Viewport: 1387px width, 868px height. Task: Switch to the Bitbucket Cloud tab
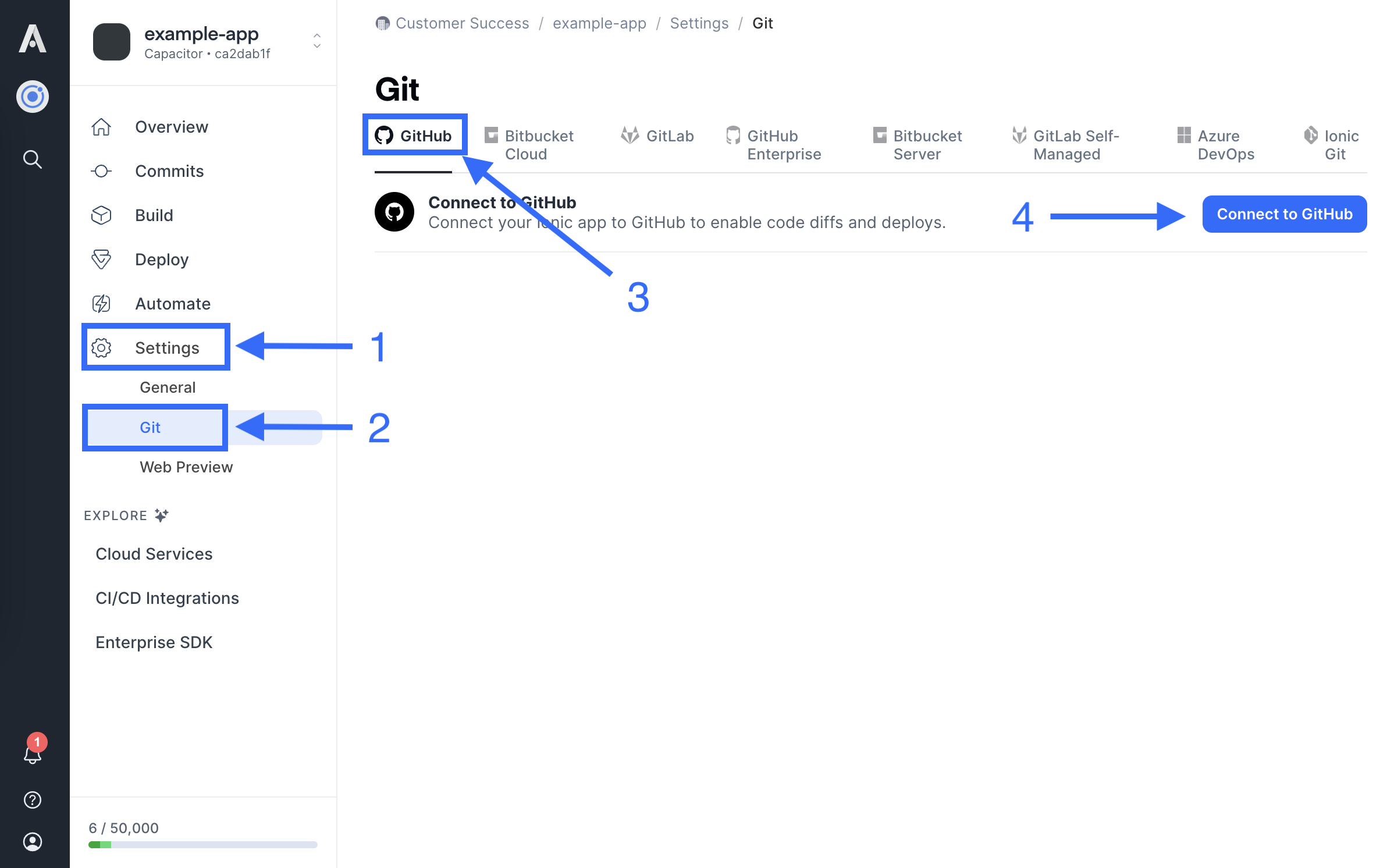tap(529, 145)
